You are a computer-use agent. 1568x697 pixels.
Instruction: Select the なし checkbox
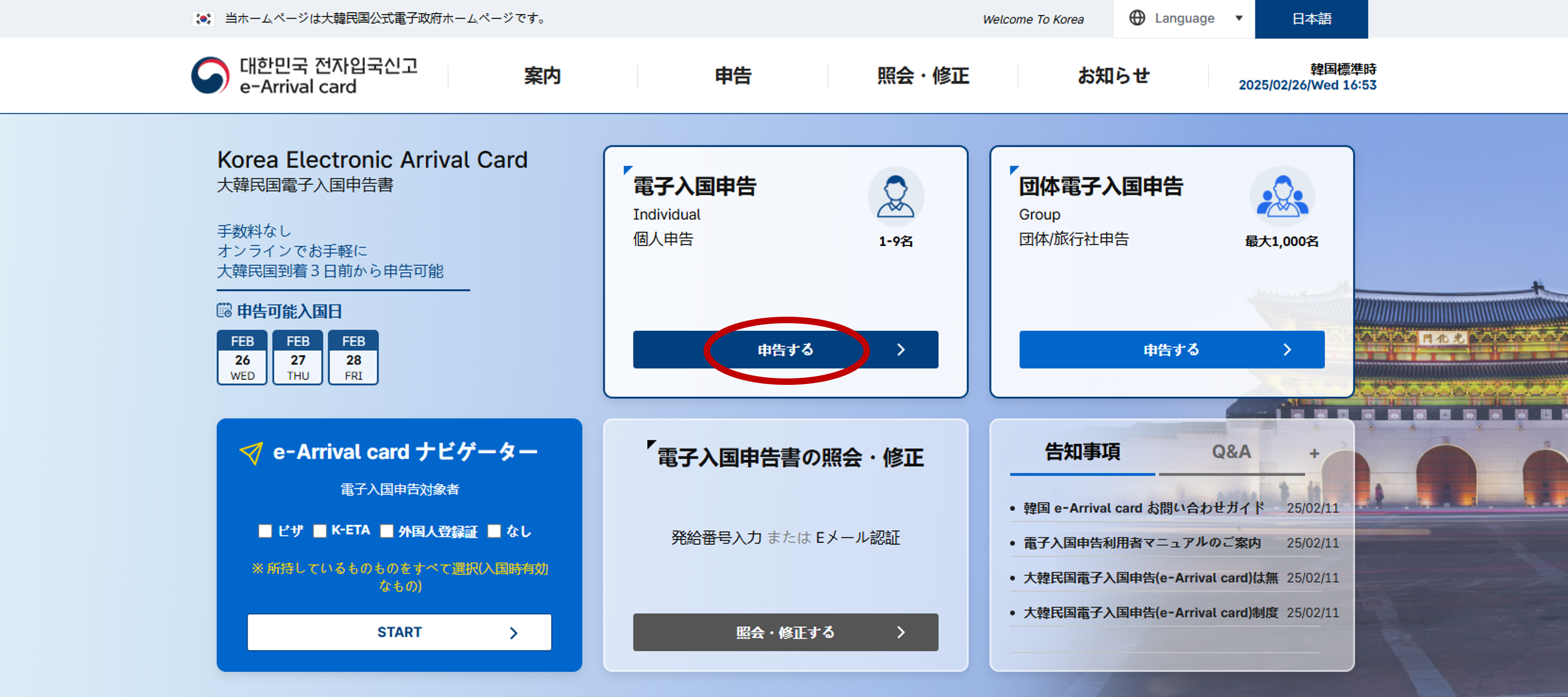[494, 531]
